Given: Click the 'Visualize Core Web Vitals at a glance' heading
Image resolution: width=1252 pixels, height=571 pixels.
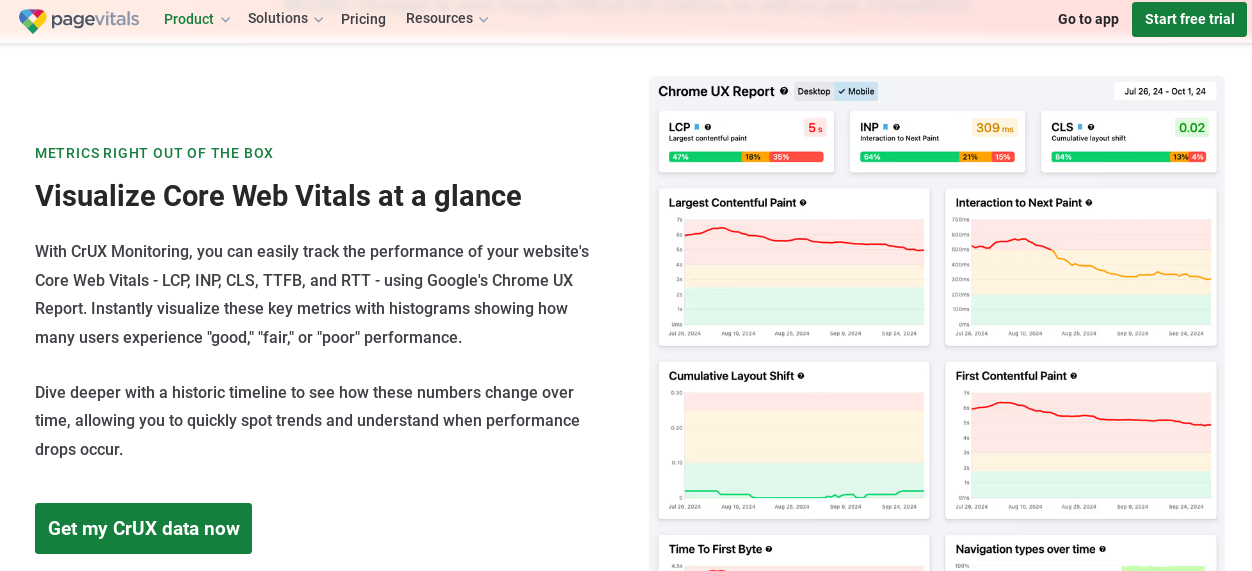Looking at the screenshot, I should tap(278, 195).
